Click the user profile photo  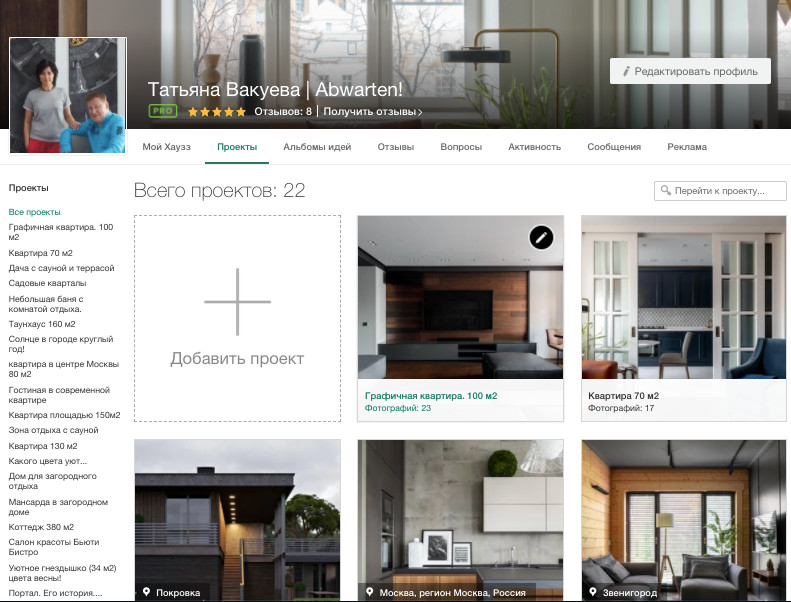[68, 96]
